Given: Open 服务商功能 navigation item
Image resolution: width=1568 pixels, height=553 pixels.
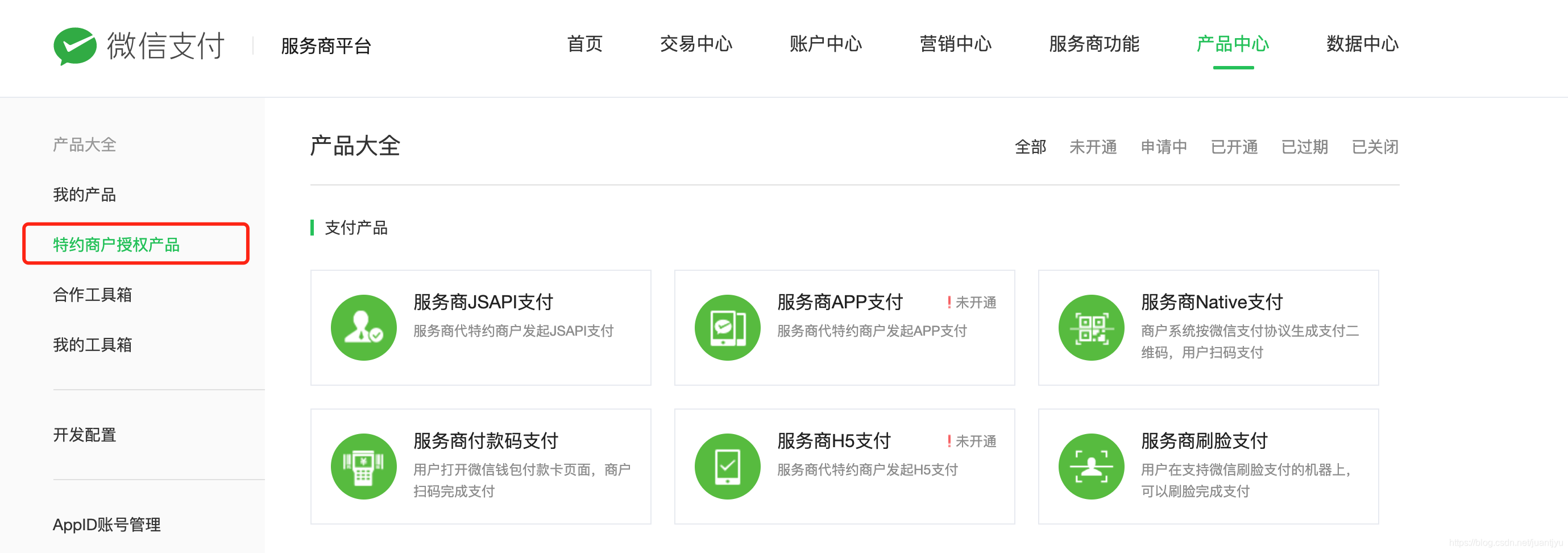Looking at the screenshot, I should [1094, 44].
